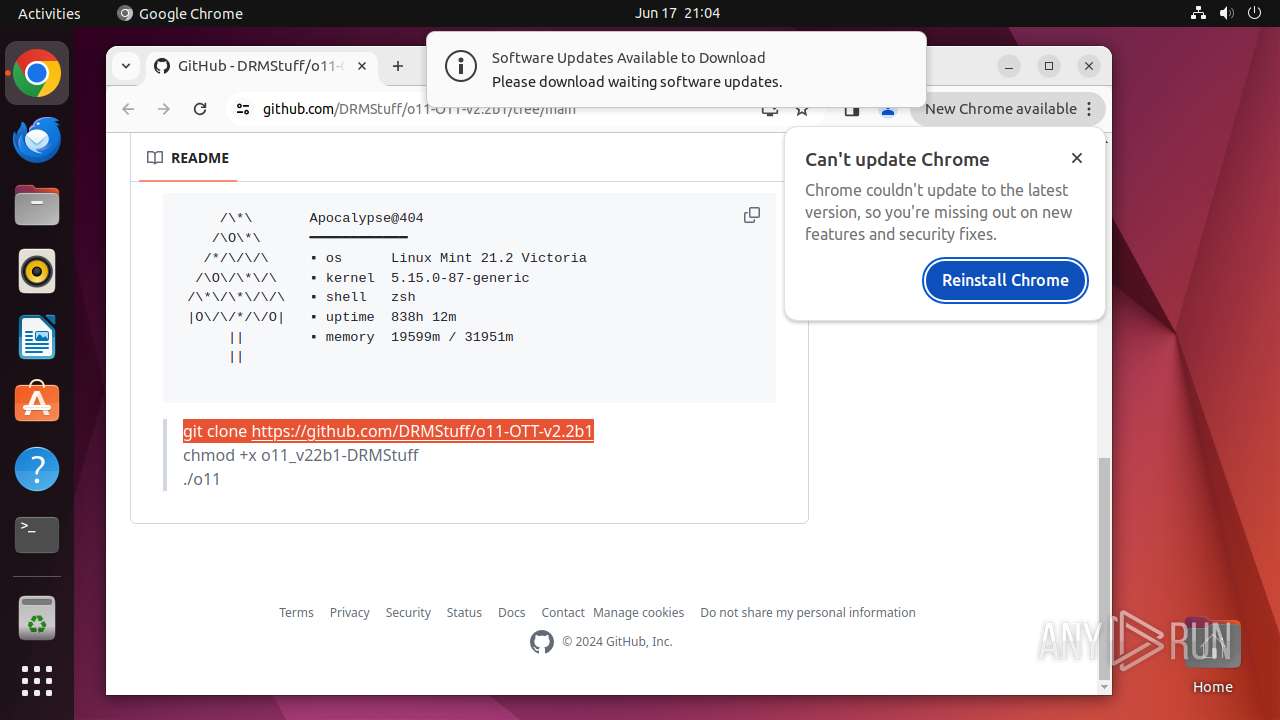The width and height of the screenshot is (1280, 720).
Task: Open the Security footer link
Action: (x=408, y=612)
